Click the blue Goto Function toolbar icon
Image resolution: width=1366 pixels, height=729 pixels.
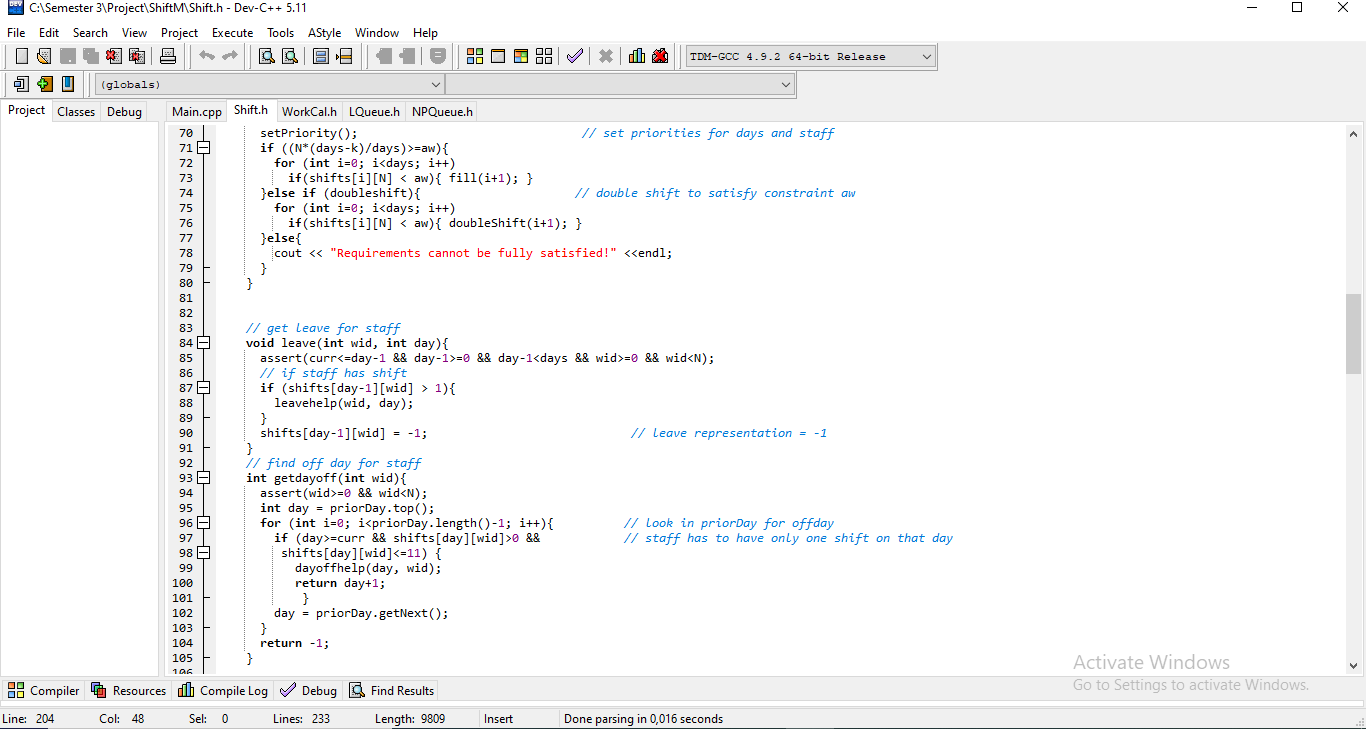321,56
